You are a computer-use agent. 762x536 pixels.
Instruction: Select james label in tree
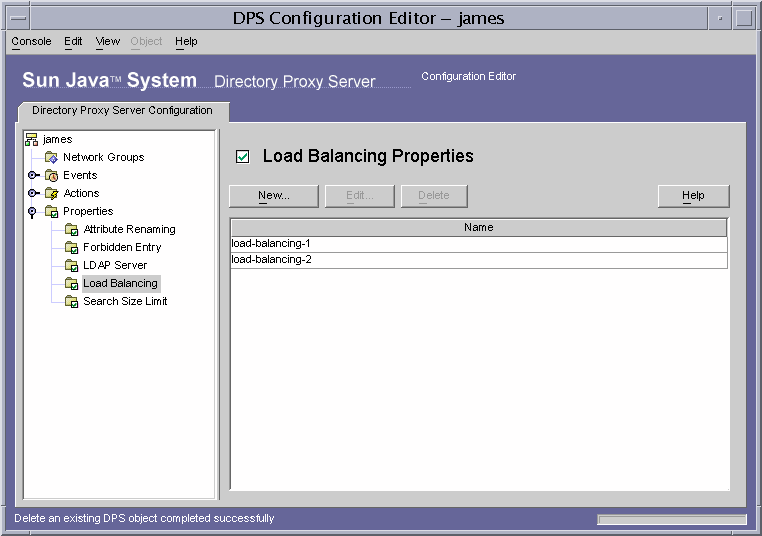coord(57,139)
